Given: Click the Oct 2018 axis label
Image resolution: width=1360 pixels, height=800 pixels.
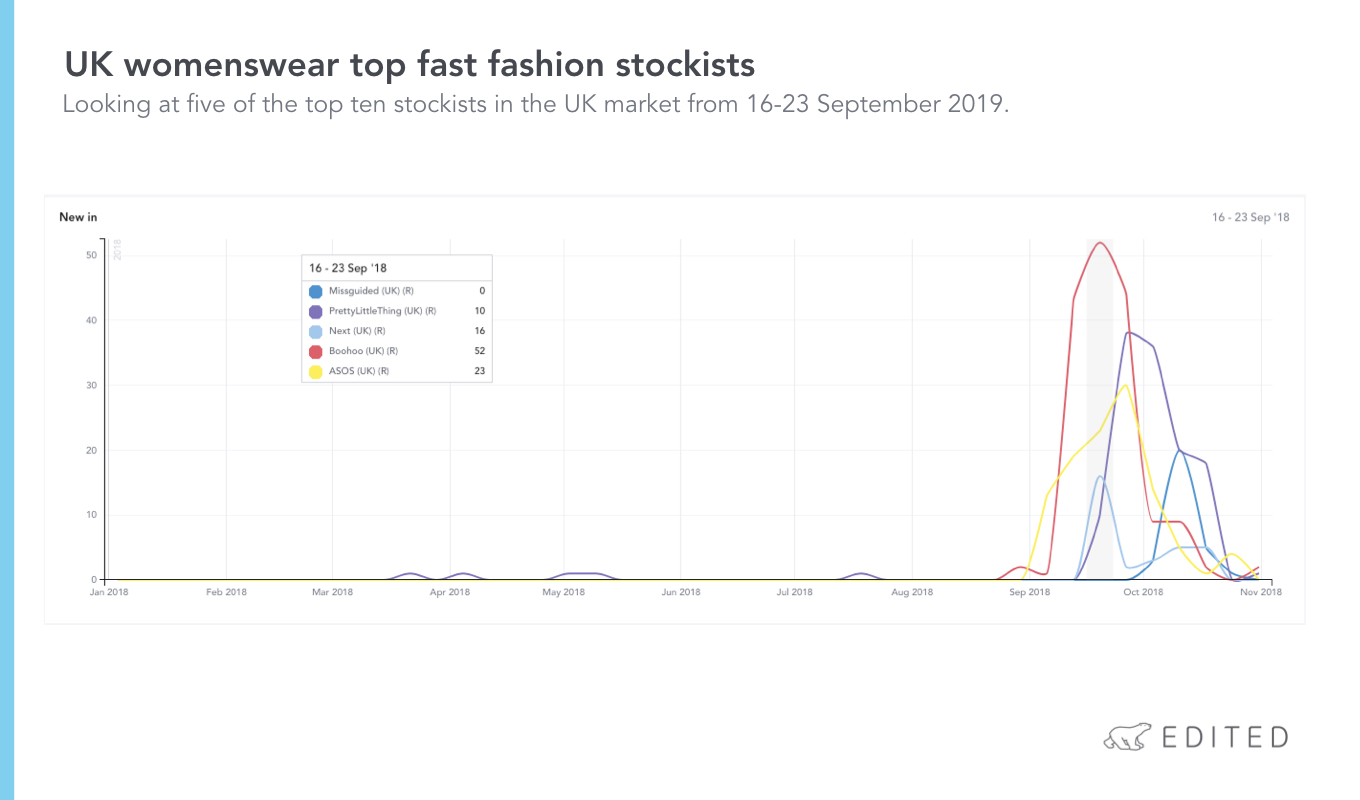Looking at the screenshot, I should coord(1143,592).
